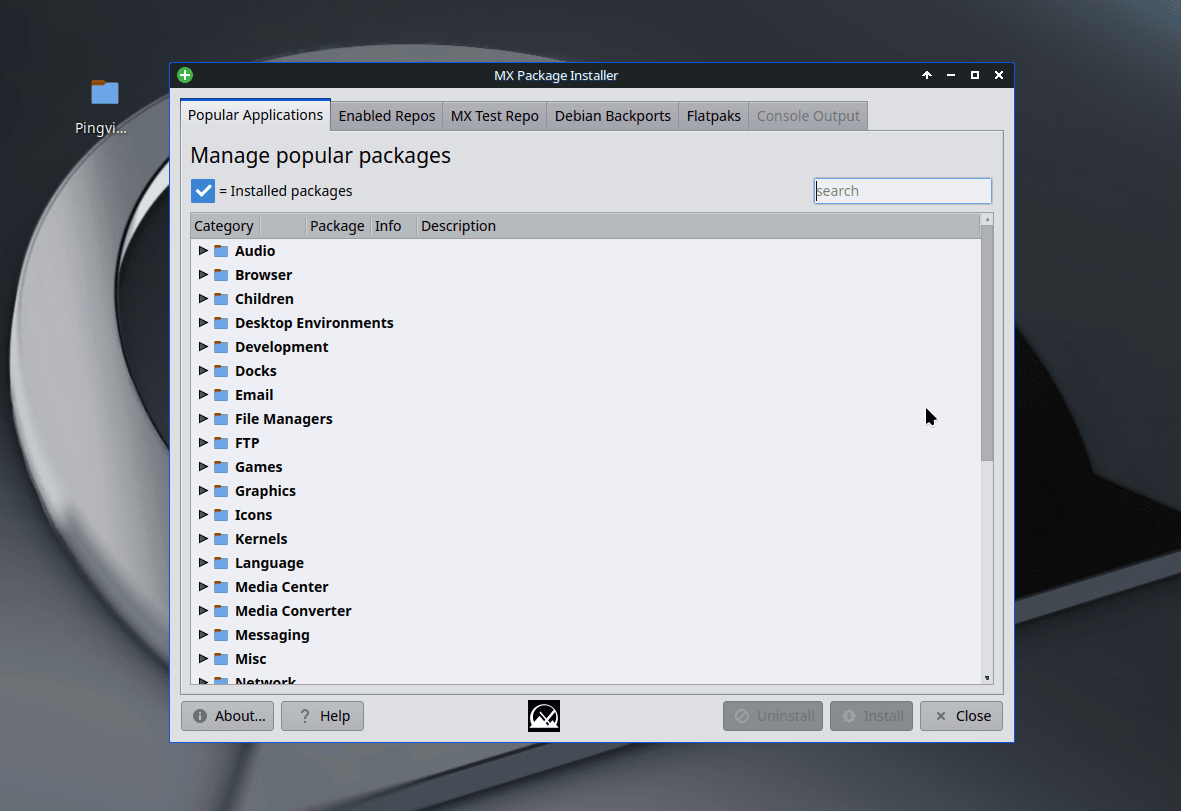Click the Package column header
This screenshot has height=811, width=1181.
[337, 226]
